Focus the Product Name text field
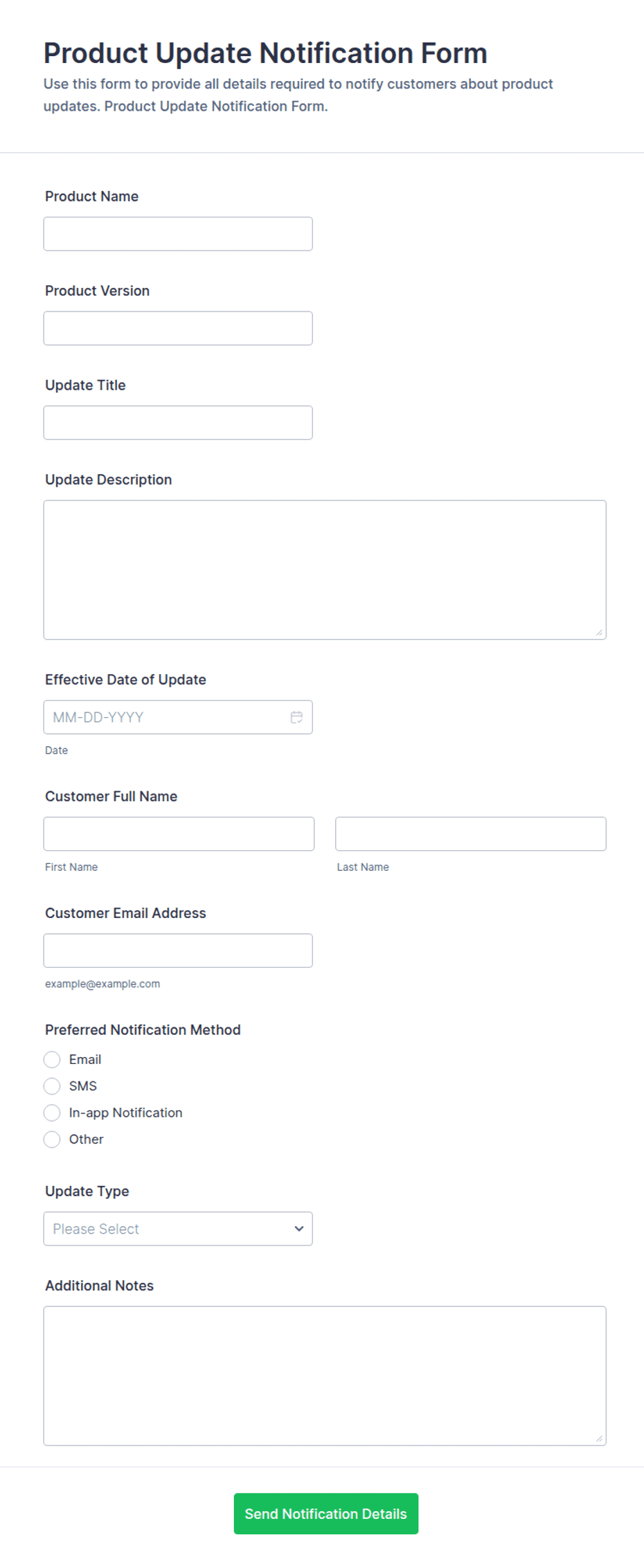644x1568 pixels. click(178, 234)
